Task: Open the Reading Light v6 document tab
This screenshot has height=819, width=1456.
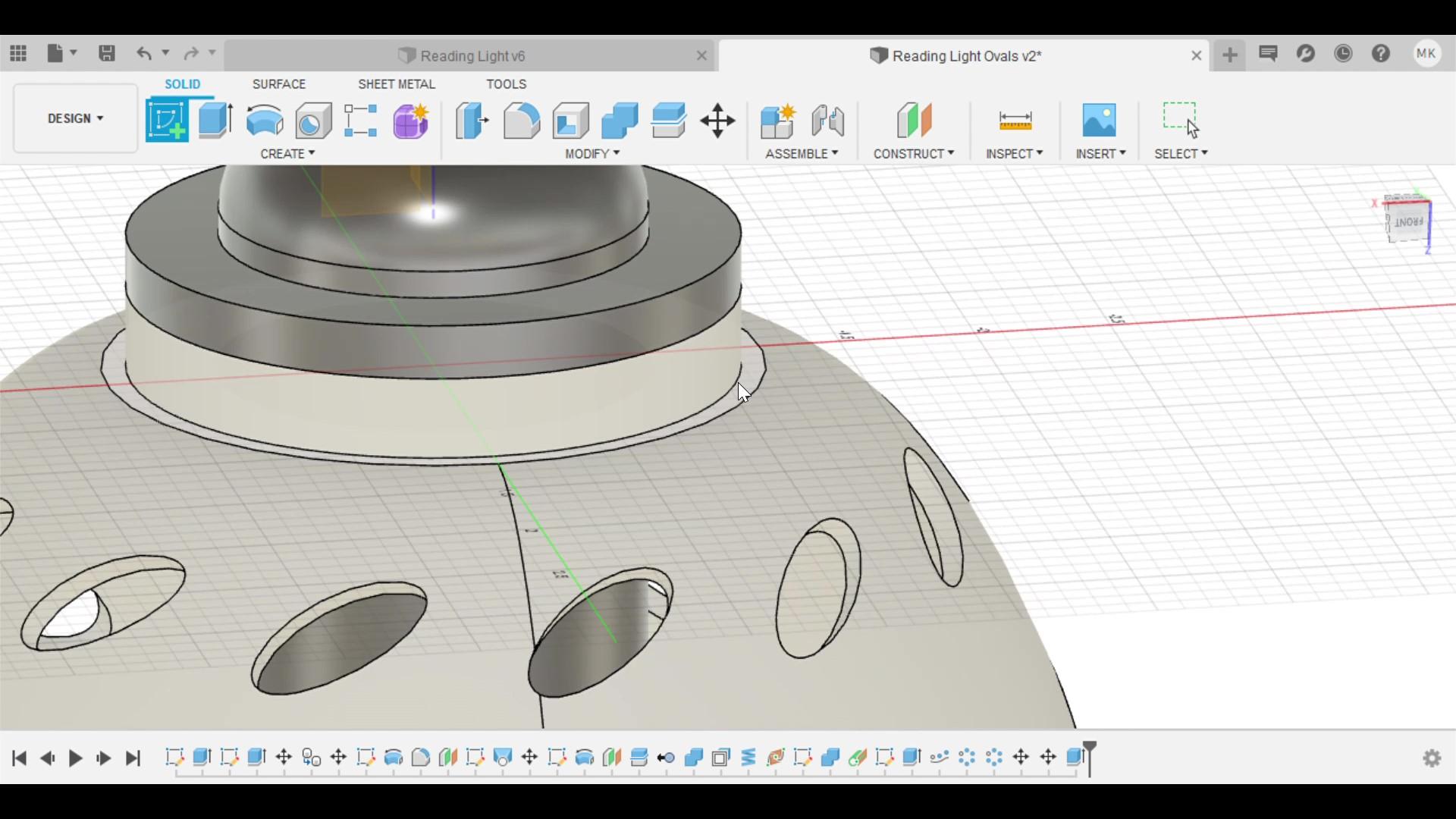Action: [472, 55]
